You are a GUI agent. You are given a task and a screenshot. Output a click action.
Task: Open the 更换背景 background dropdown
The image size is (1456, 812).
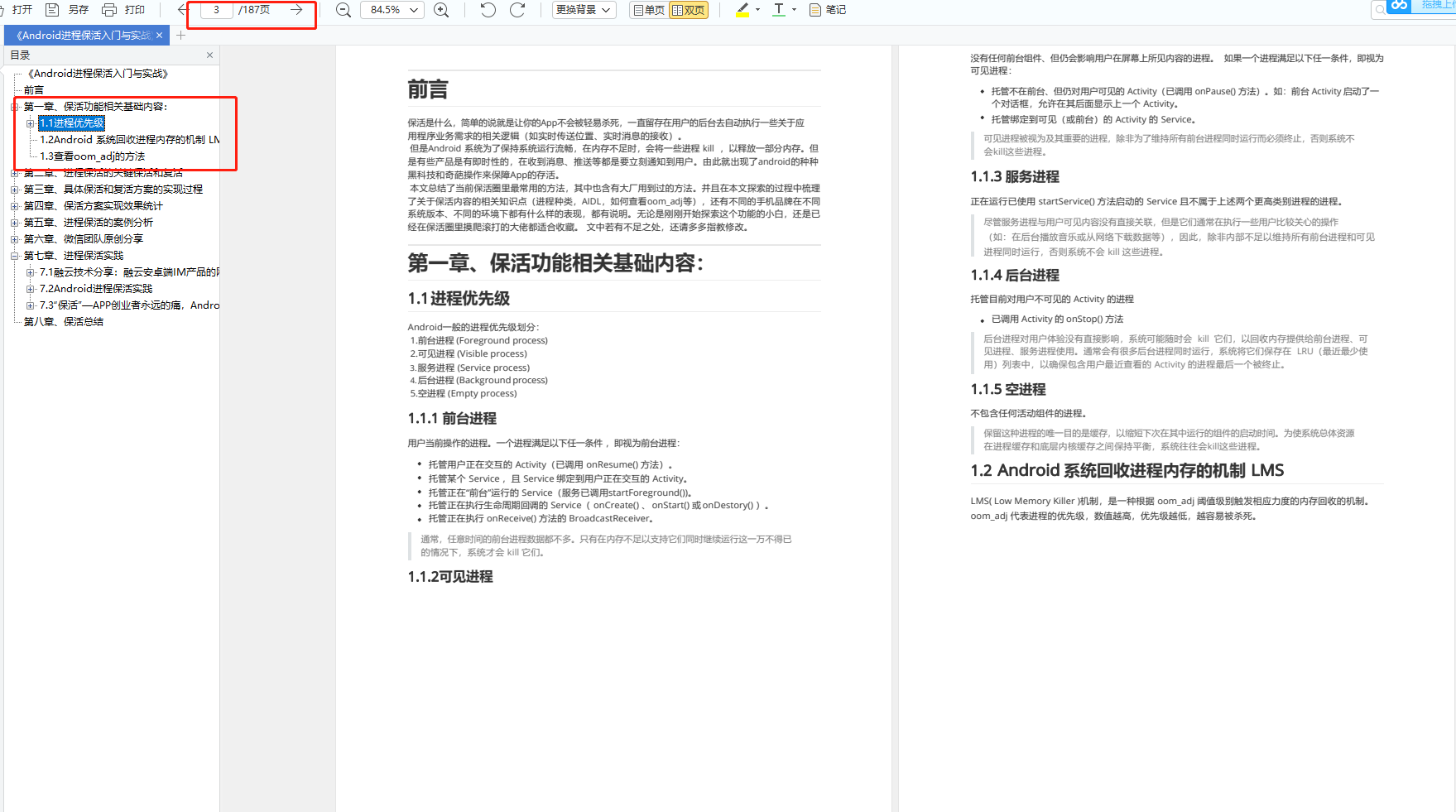[x=584, y=10]
